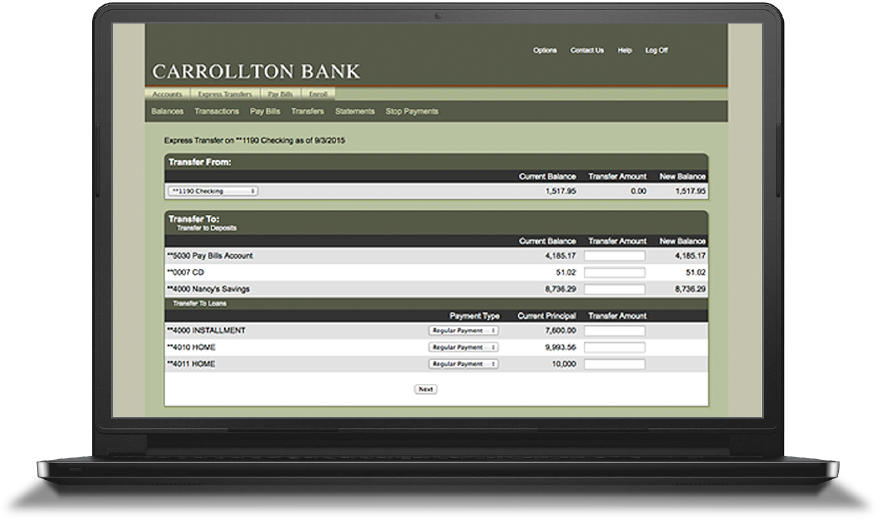Viewport: 880px width, 520px height.
Task: Open the Options link in the header
Action: [544, 50]
